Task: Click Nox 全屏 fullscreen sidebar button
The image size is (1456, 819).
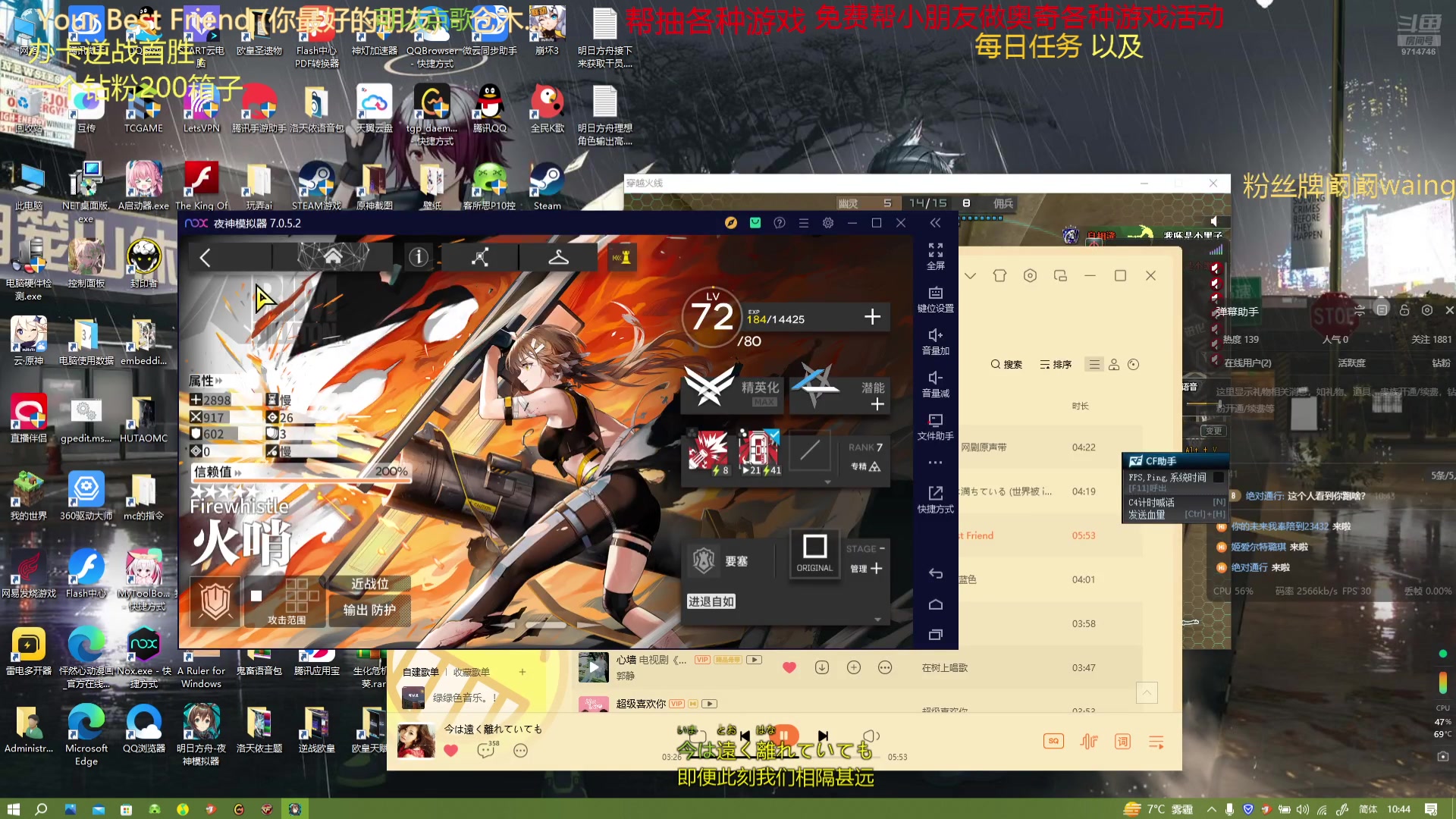Action: (936, 256)
